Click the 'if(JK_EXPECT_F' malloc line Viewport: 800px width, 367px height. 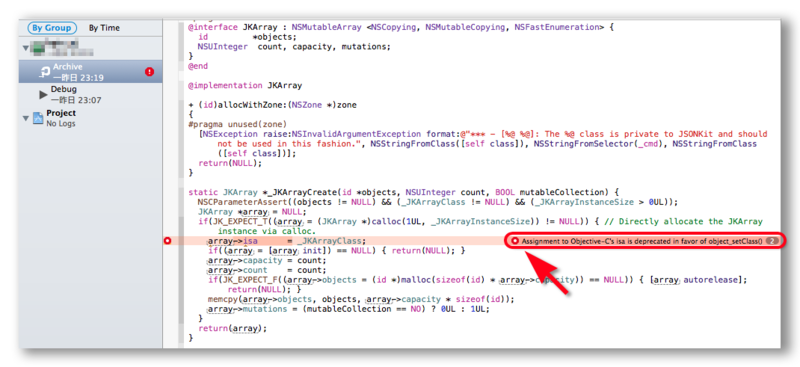tap(477, 280)
